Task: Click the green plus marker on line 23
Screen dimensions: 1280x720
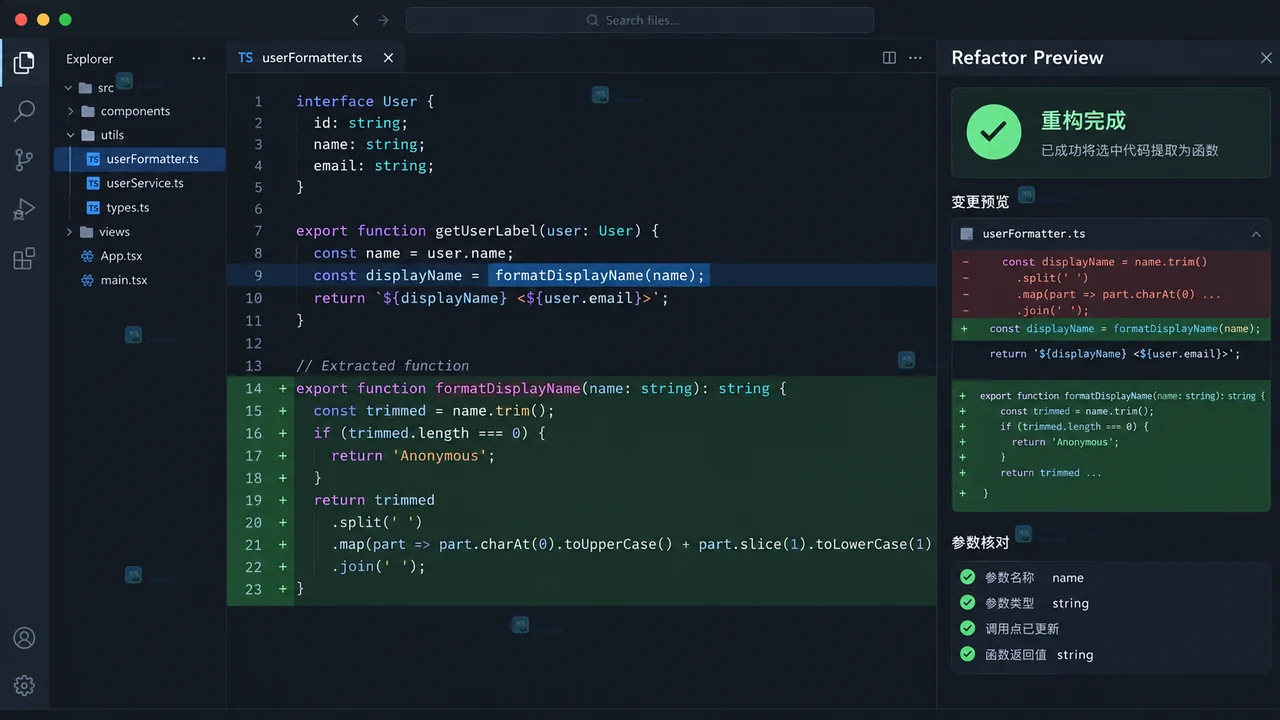Action: point(283,589)
